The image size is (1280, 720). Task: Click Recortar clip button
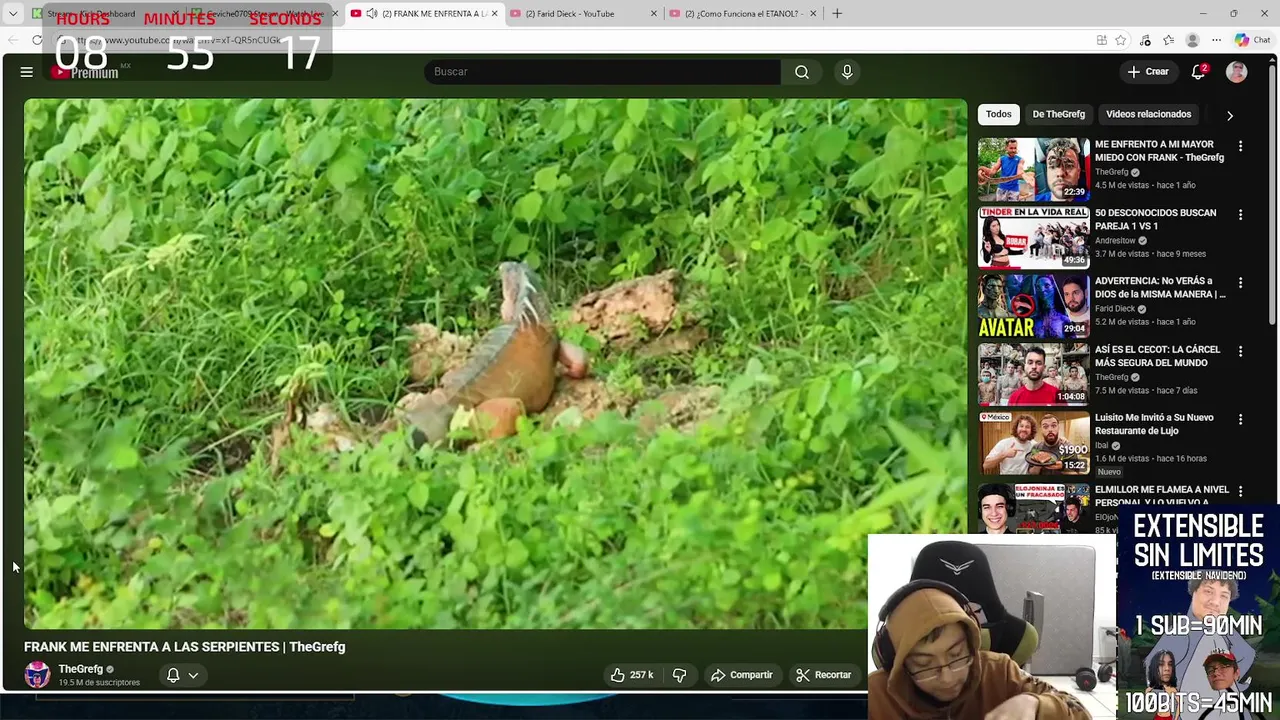click(823, 675)
